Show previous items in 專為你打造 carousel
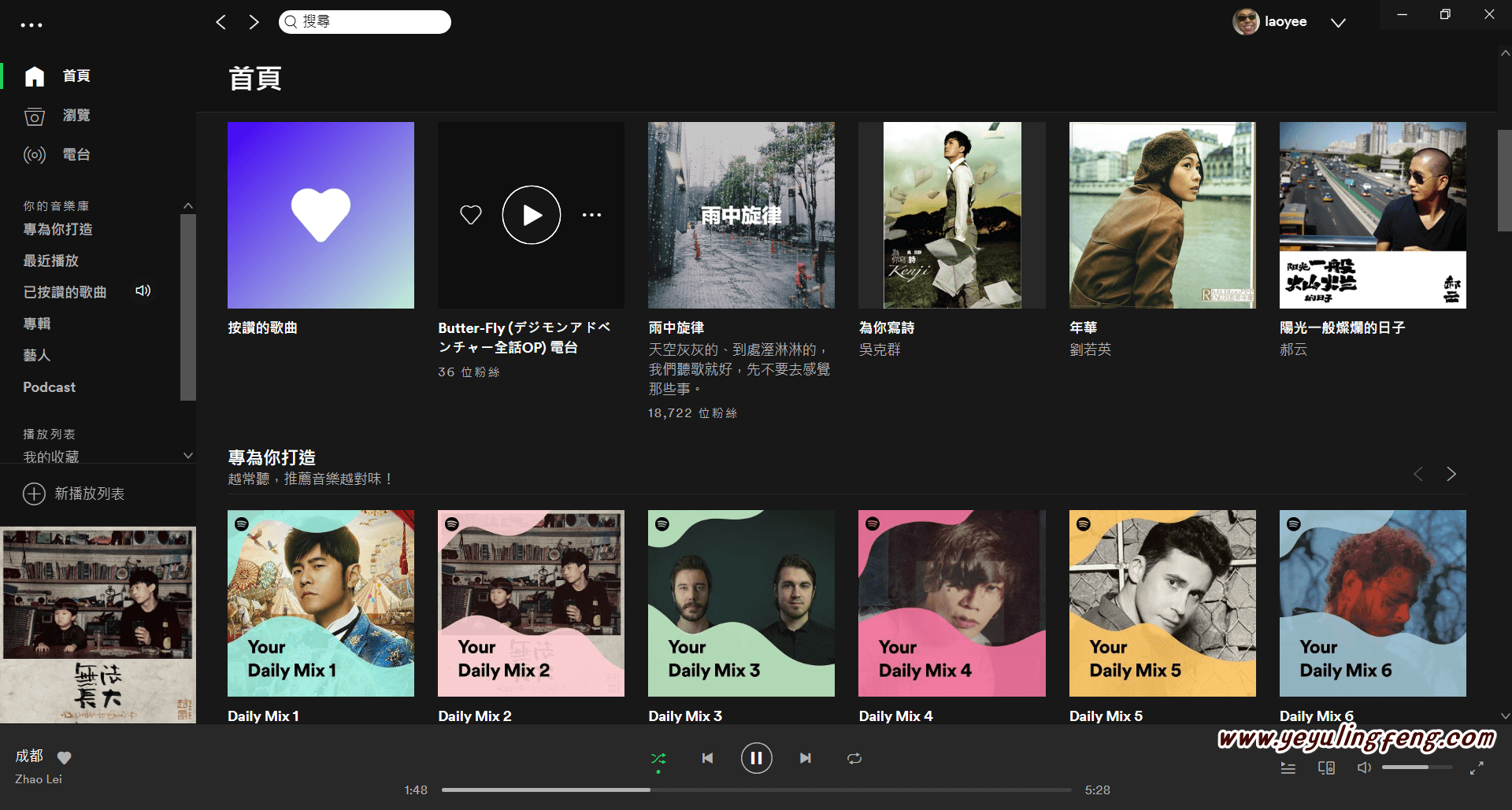This screenshot has width=1512, height=810. tap(1418, 474)
